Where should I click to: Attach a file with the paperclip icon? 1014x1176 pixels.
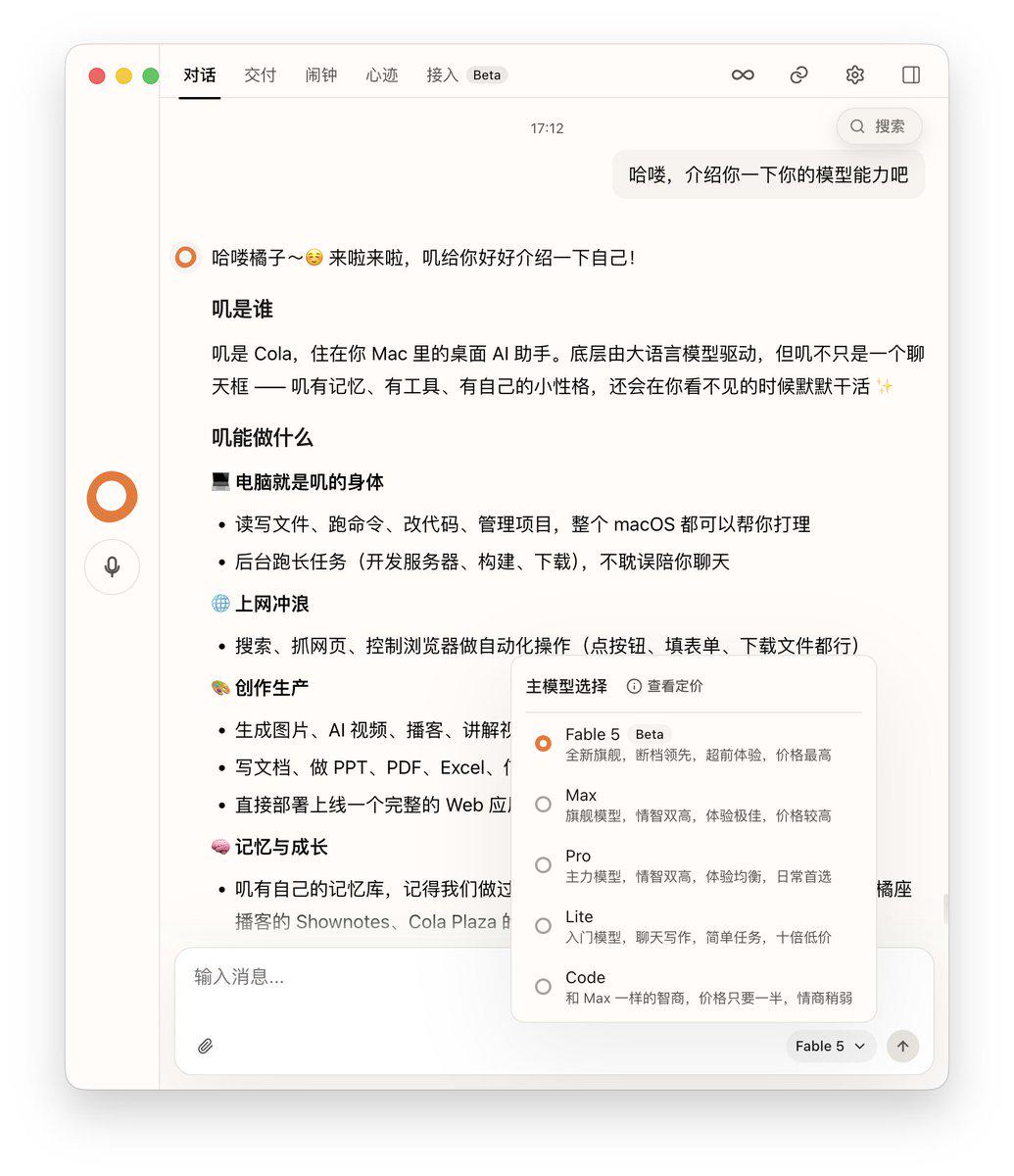coord(205,1046)
